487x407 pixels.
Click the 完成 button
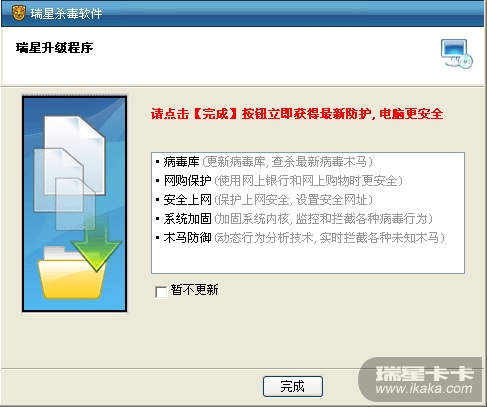[293, 386]
